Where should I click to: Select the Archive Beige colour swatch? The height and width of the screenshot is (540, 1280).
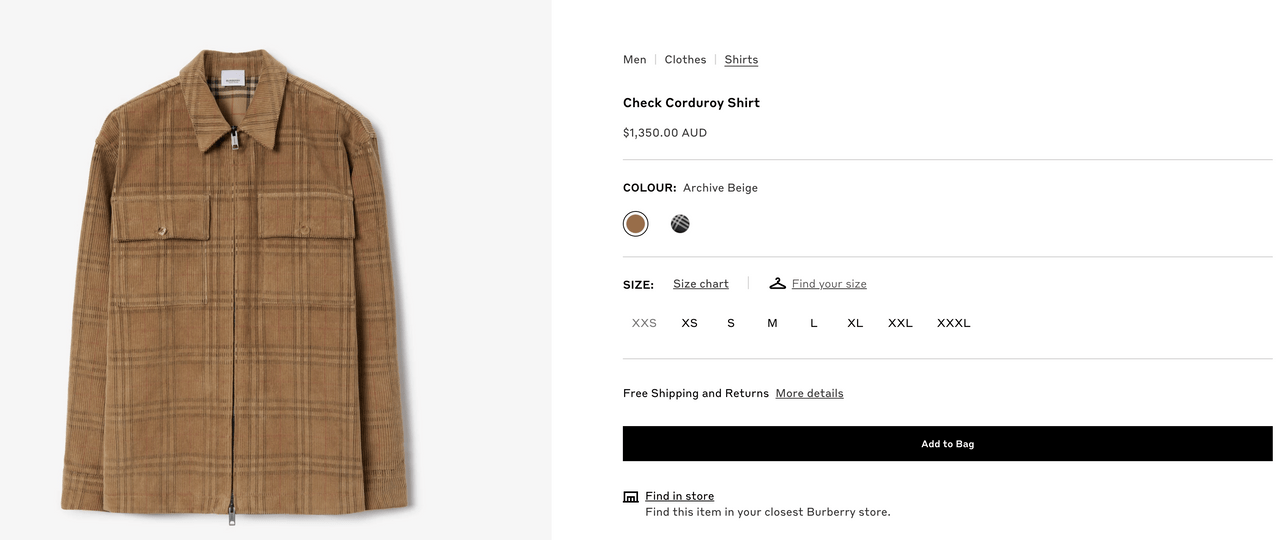pos(635,224)
